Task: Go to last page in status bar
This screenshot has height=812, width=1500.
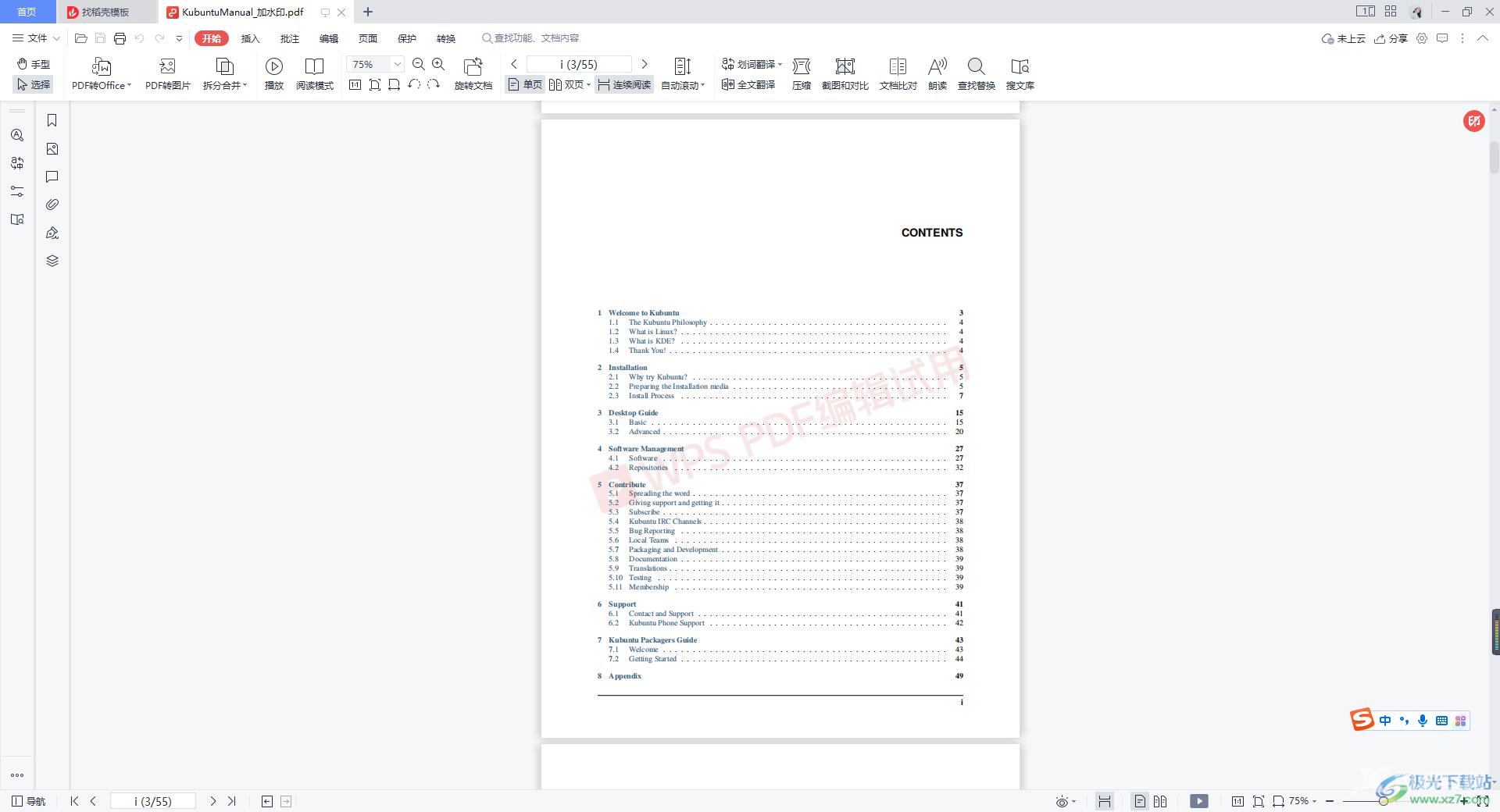Action: 232,801
